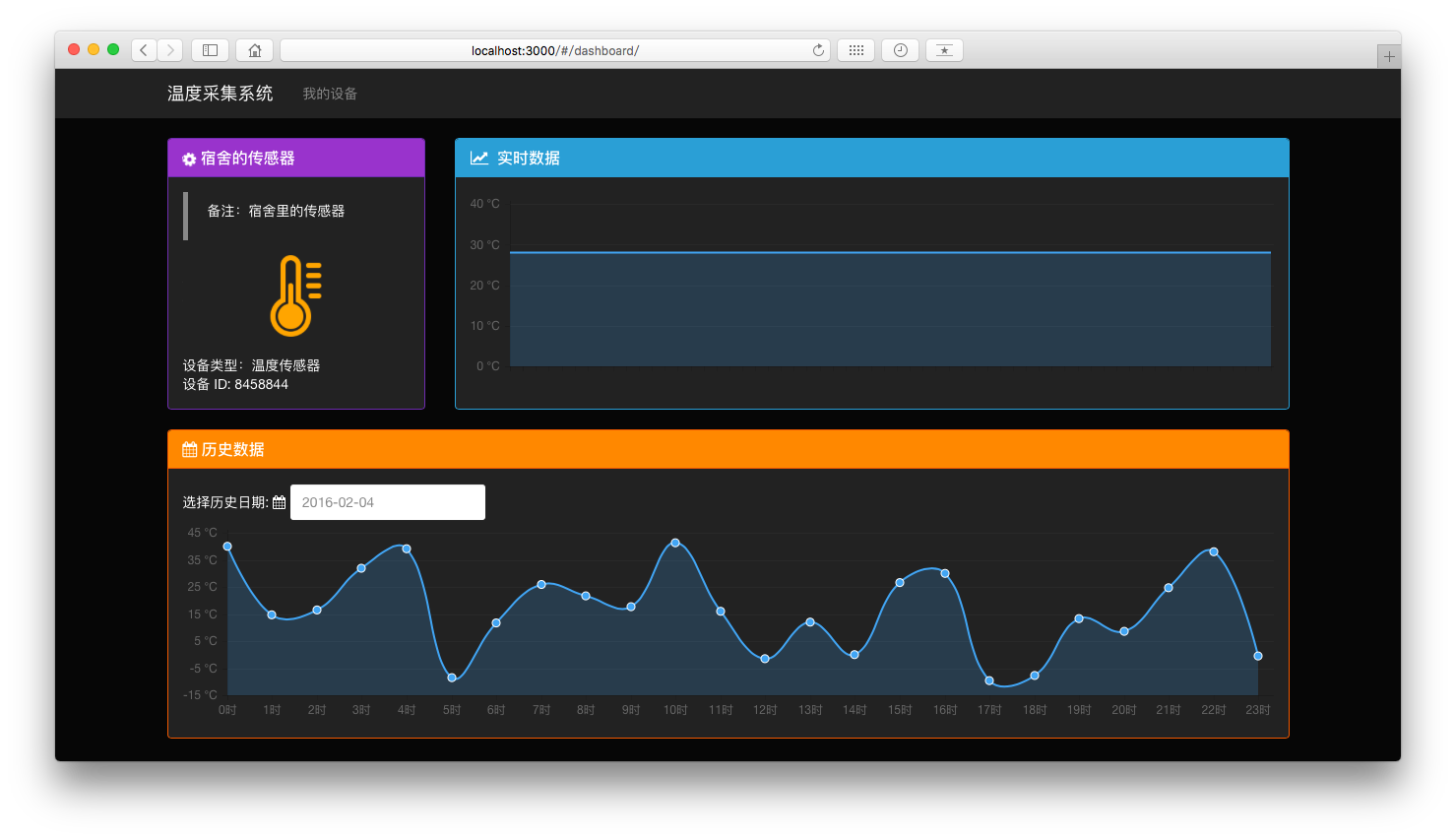
Task: Select the 10时 peak data point
Action: tap(675, 543)
